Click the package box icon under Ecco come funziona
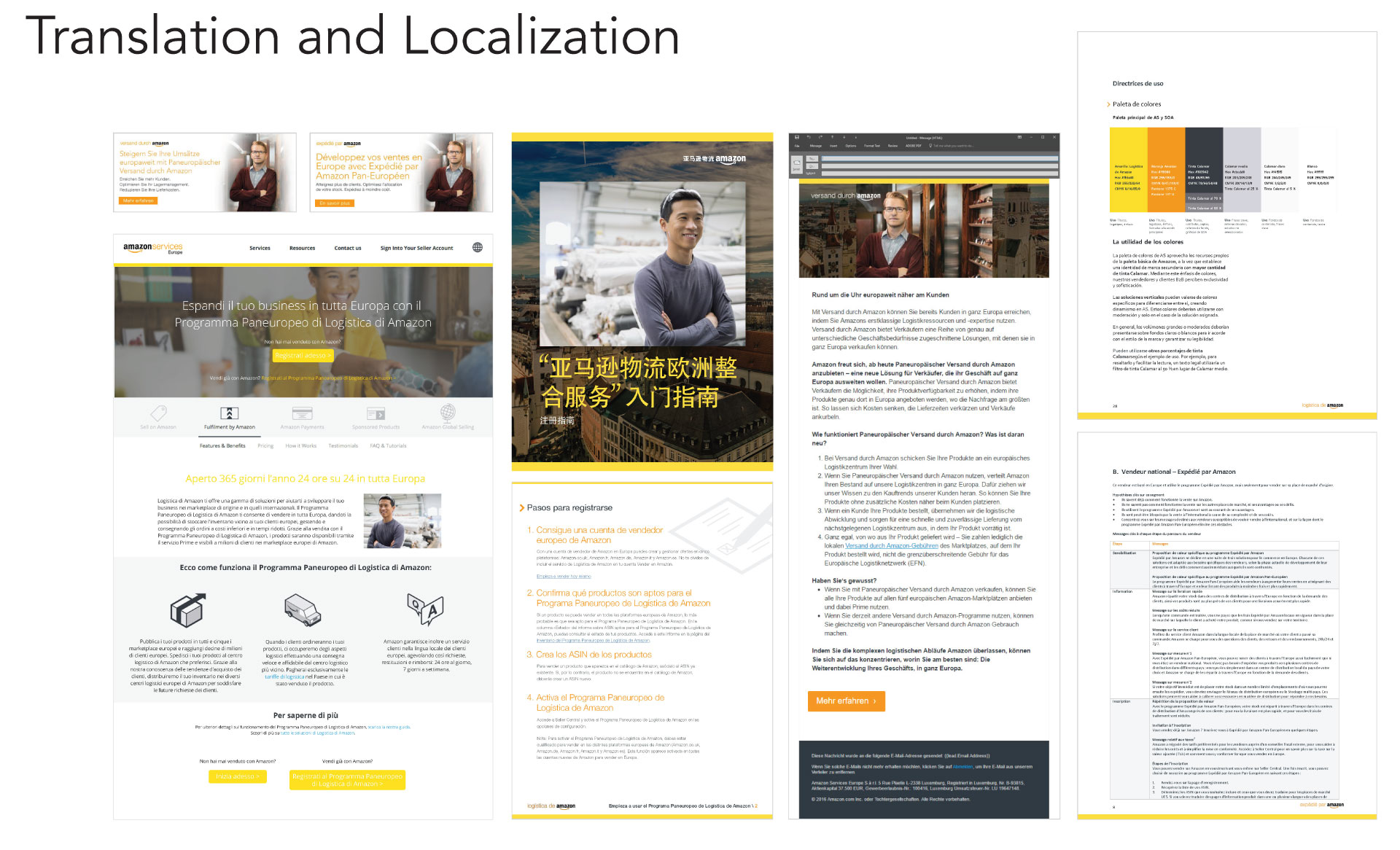Image resolution: width=1400 pixels, height=850 pixels. pyautogui.click(x=187, y=609)
